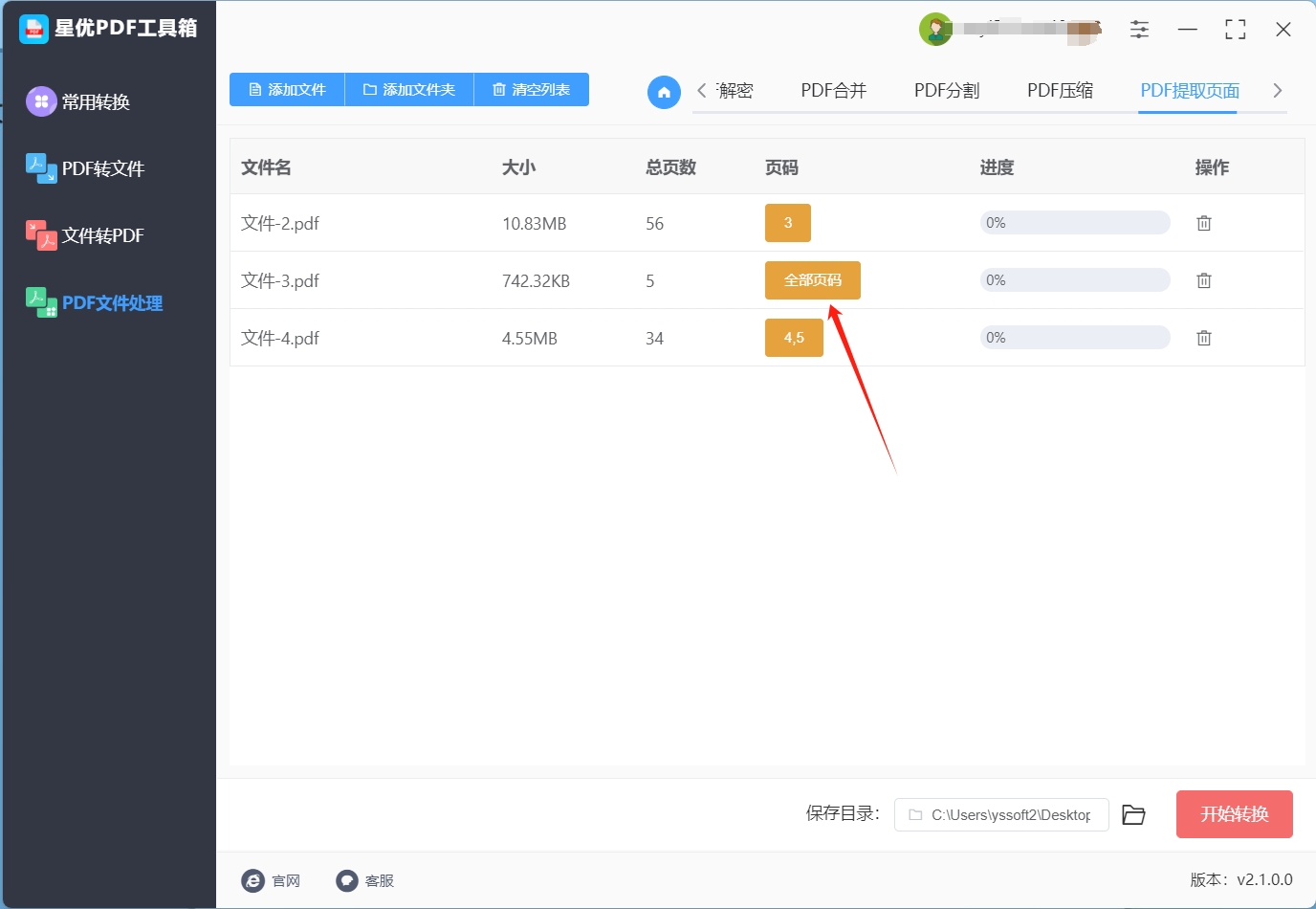This screenshot has height=909, width=1316.
Task: Select PDF文件处理 in the sidebar
Action: pyautogui.click(x=94, y=302)
